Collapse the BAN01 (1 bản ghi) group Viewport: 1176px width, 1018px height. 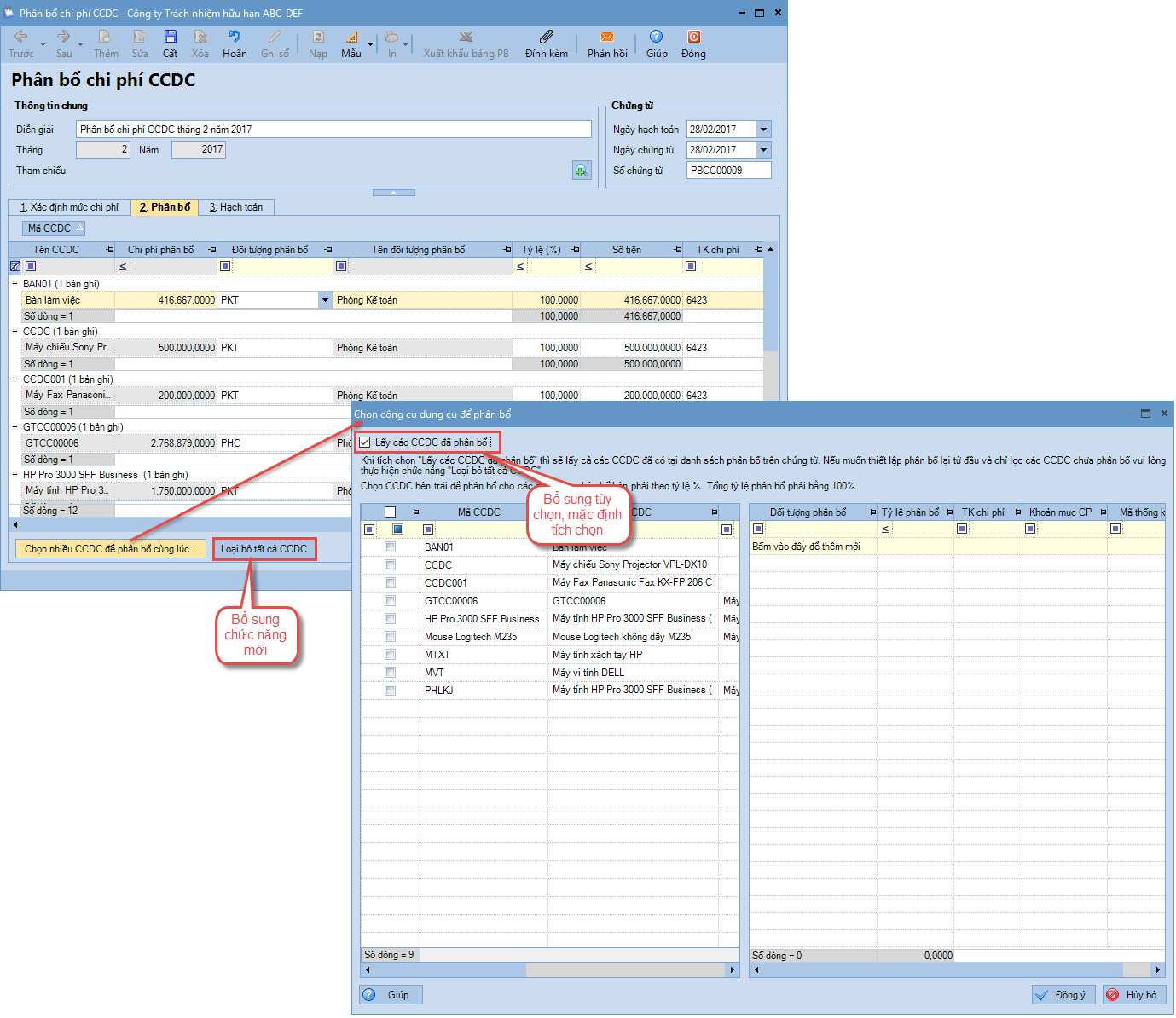15,284
